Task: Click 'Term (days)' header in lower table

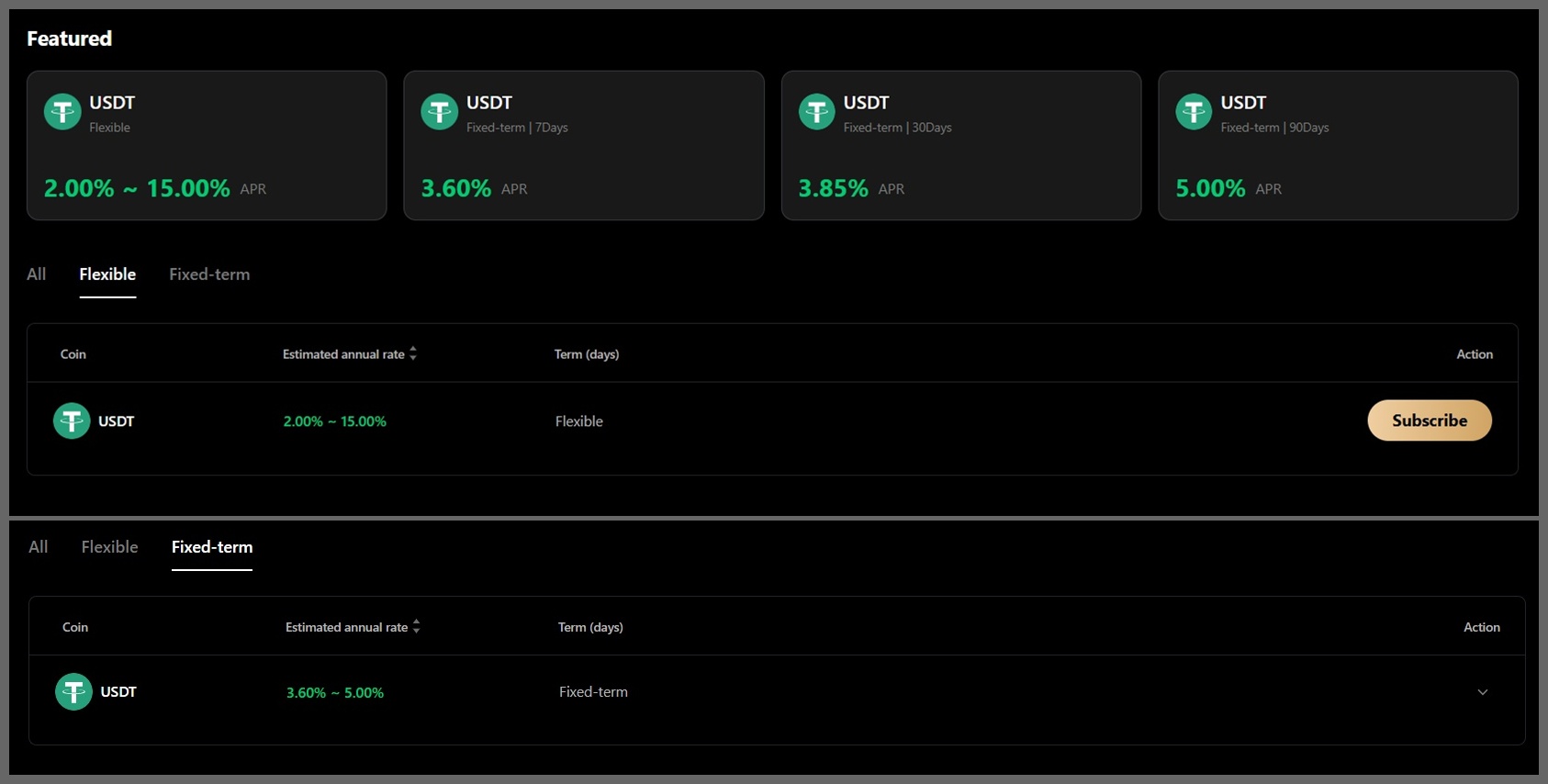Action: [590, 627]
